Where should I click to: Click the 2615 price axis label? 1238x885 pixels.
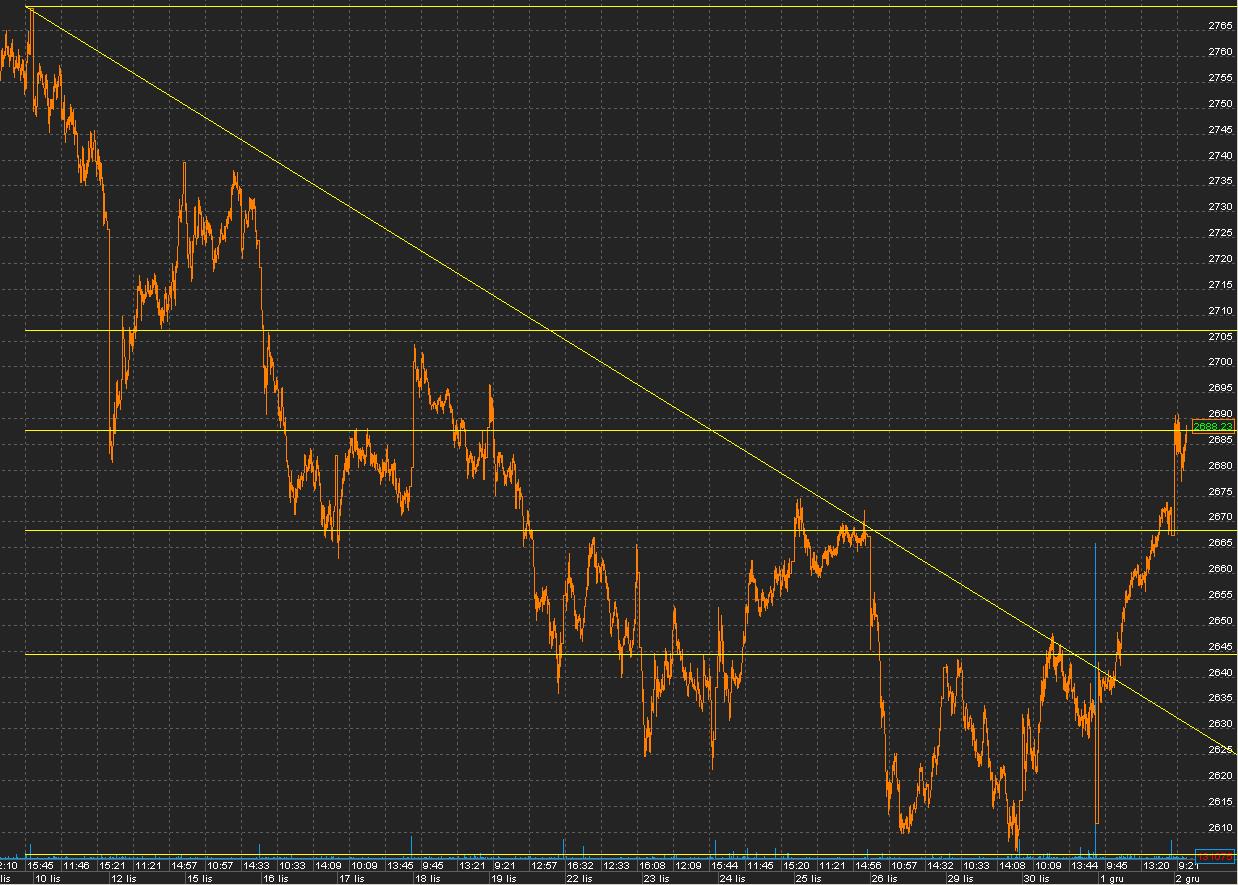[1220, 801]
